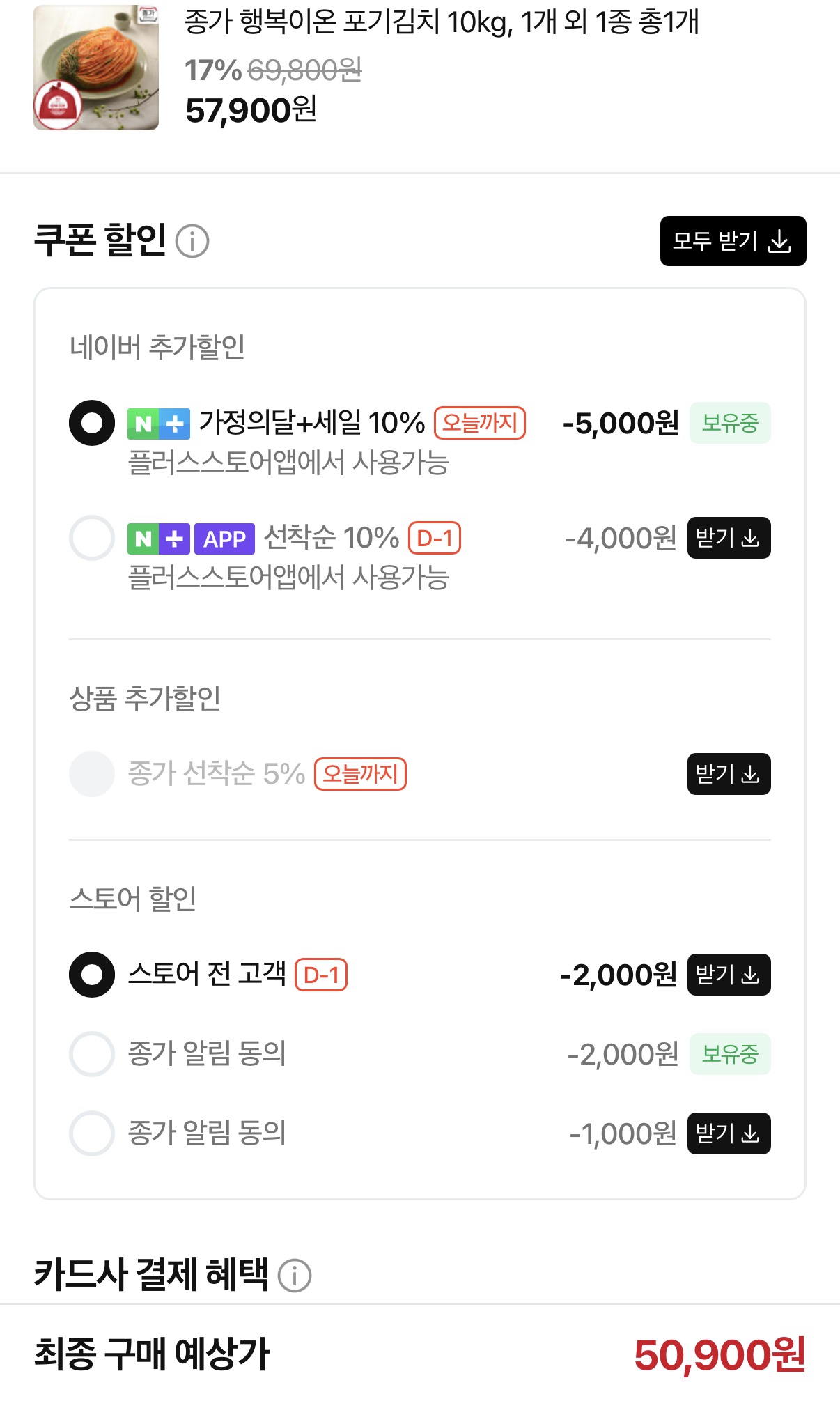
Task: Select the 스토어 전 고객 coupon radio
Action: click(x=92, y=975)
